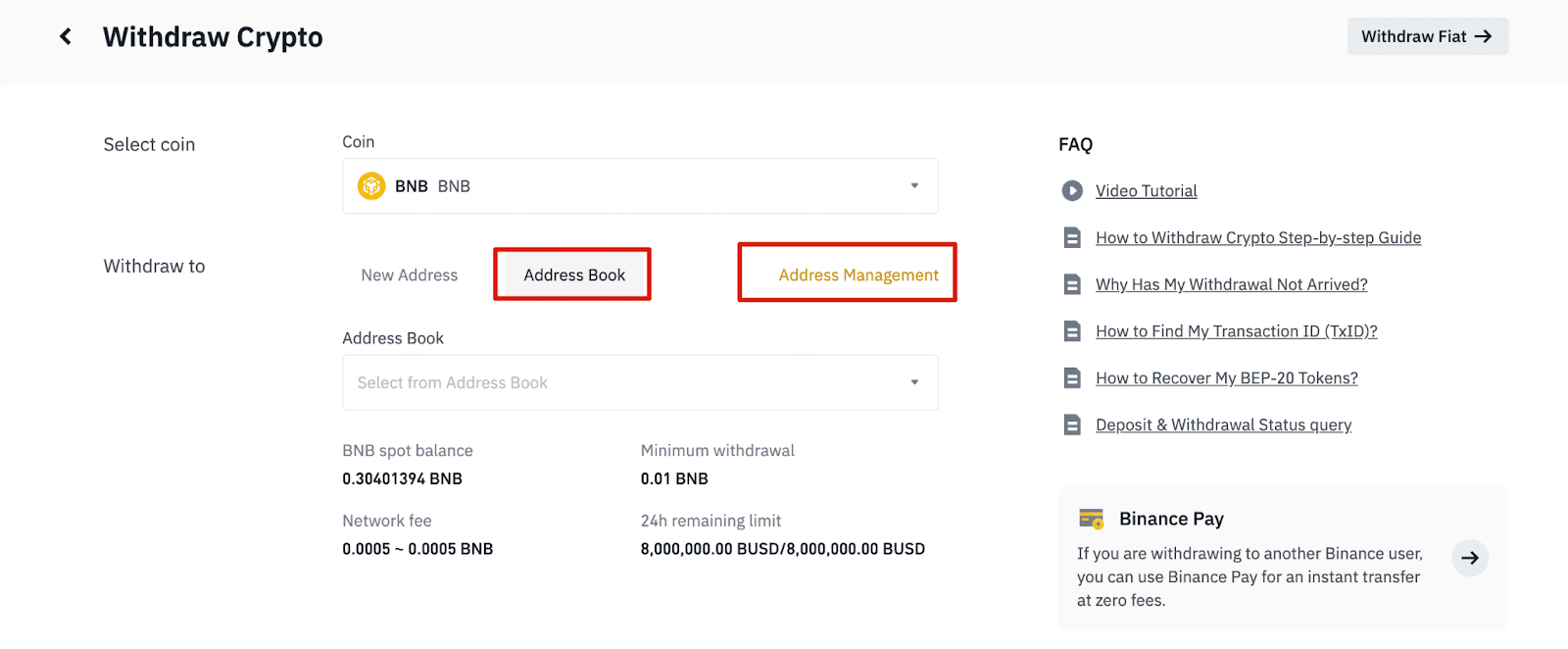Open Withdraw Fiat page
This screenshot has width=1568, height=649.
[x=1428, y=36]
